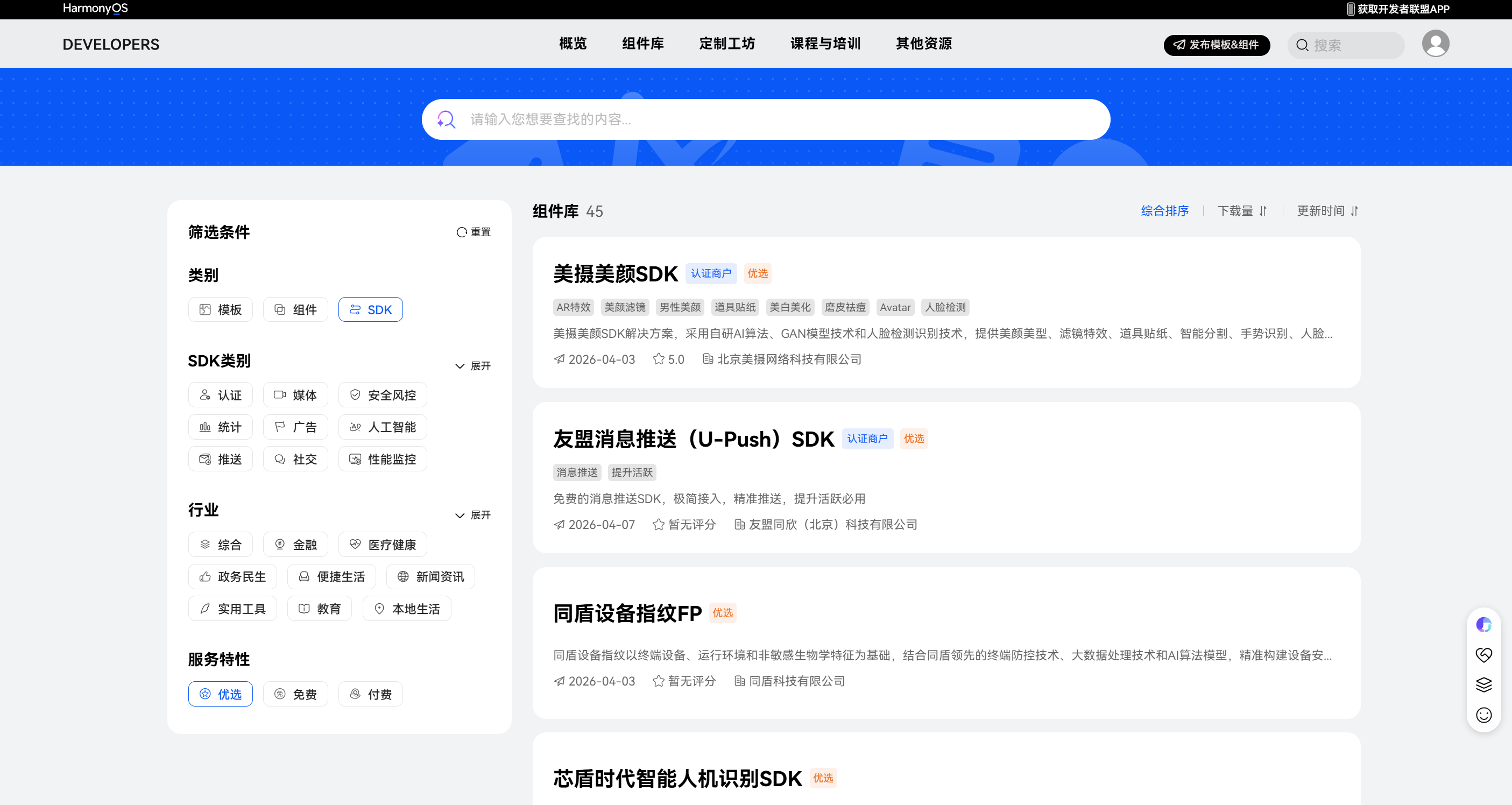The image size is (1512, 805).
Task: Click the 媒体 SDK type filter
Action: (295, 394)
